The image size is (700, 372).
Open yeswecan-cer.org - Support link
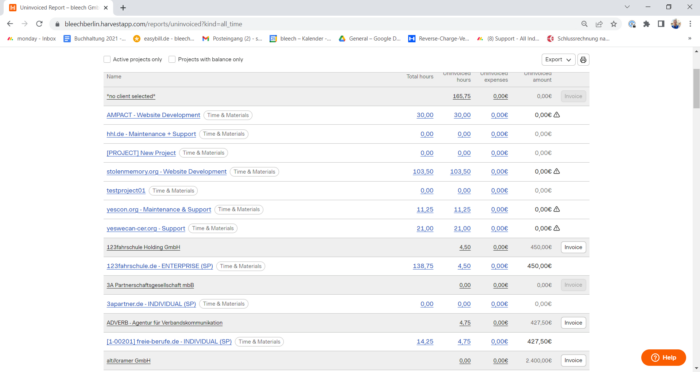(x=146, y=228)
